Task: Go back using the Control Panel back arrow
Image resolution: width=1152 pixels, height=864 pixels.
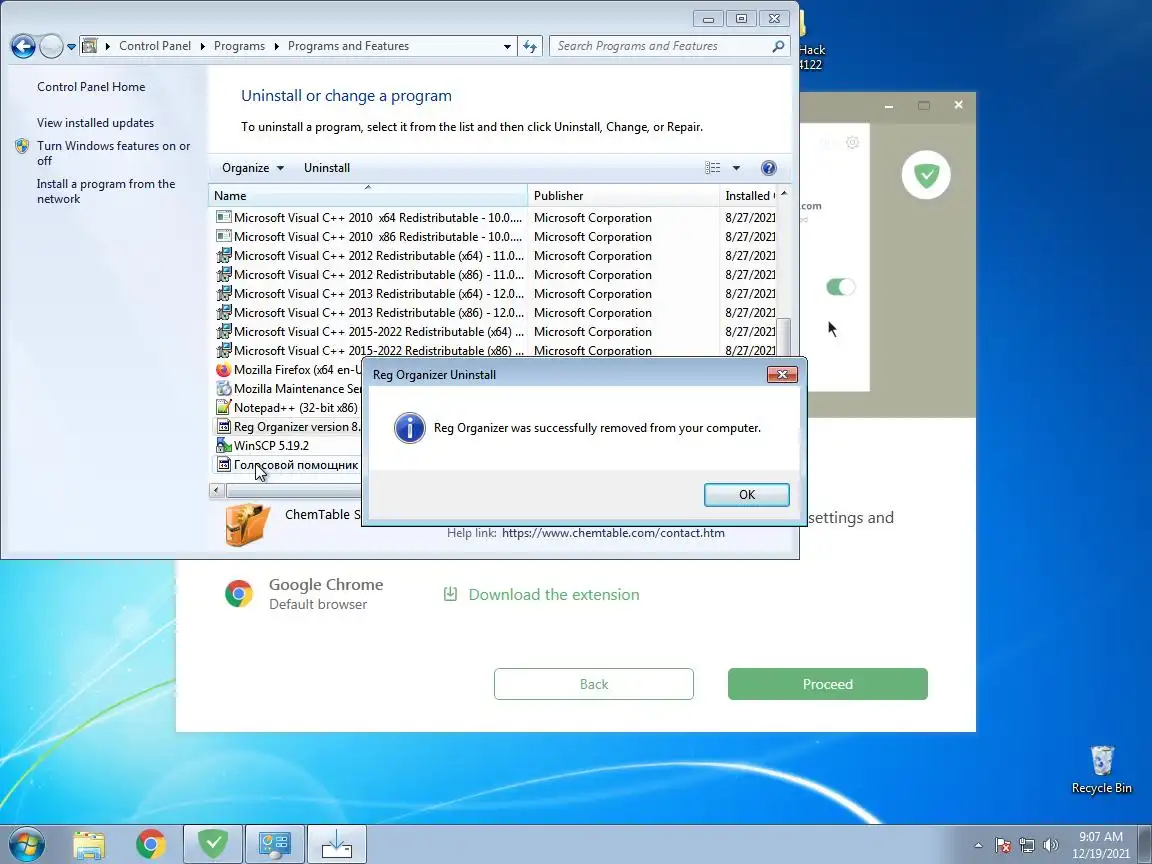Action: [23, 46]
